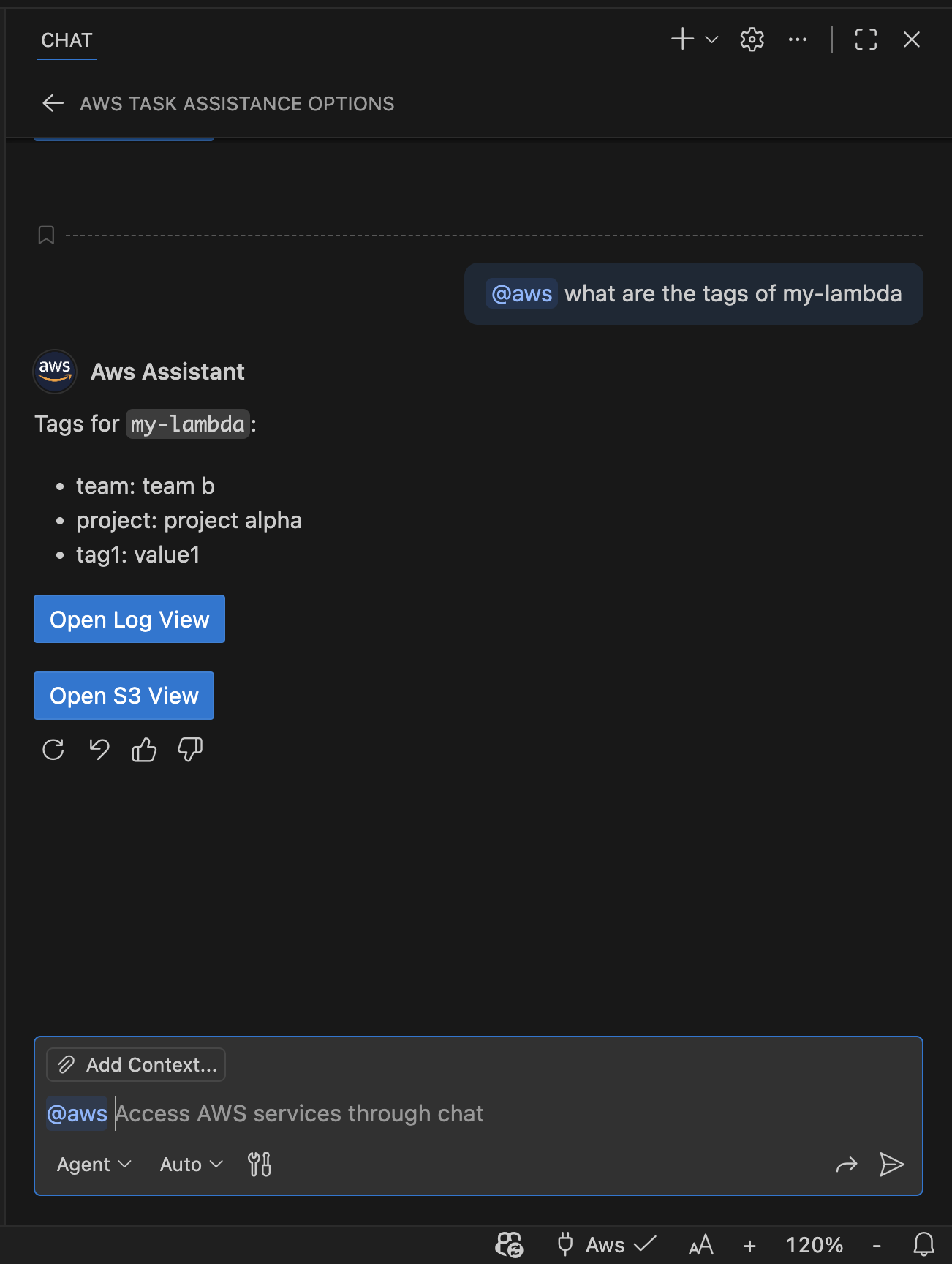This screenshot has height=1264, width=952.
Task: Click the @aws participant chip in input
Action: click(77, 1113)
